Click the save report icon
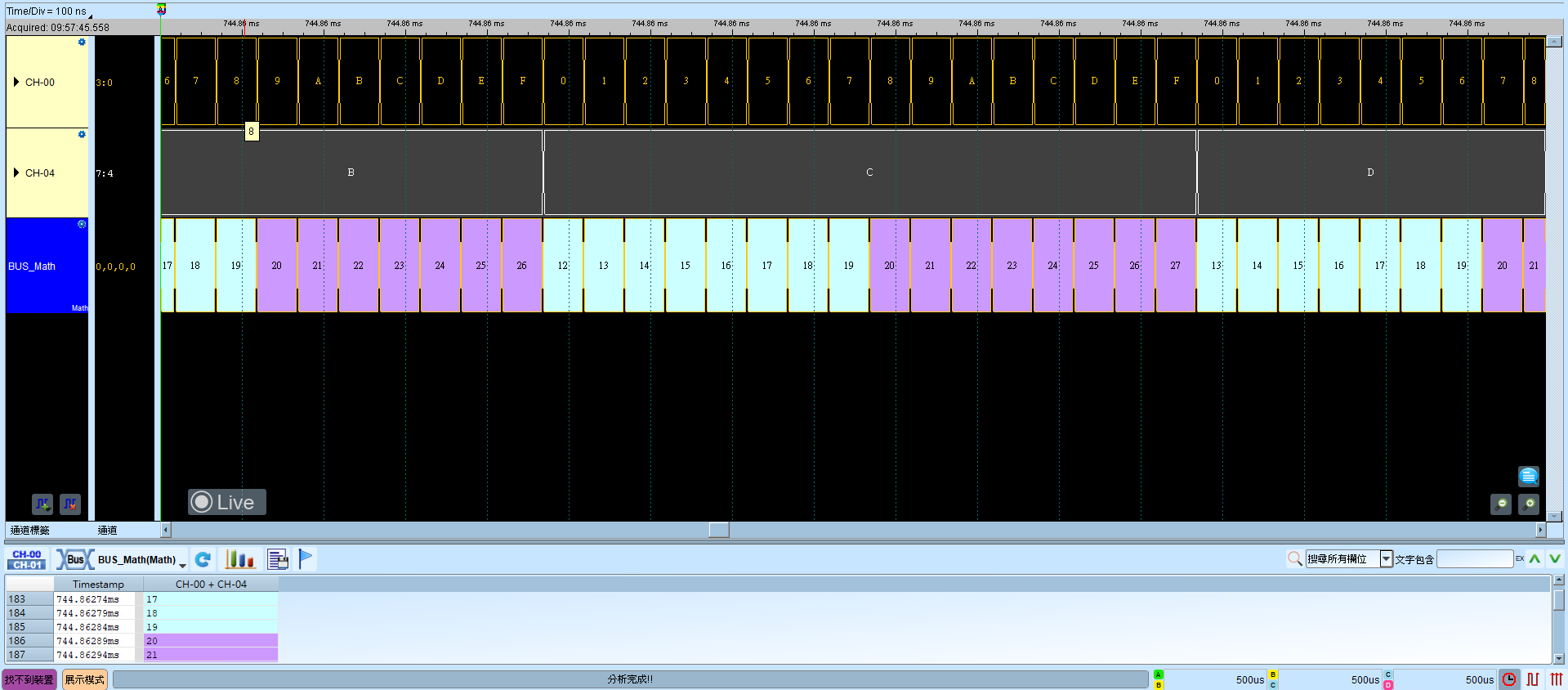Viewport: 1568px width, 690px height. [278, 559]
